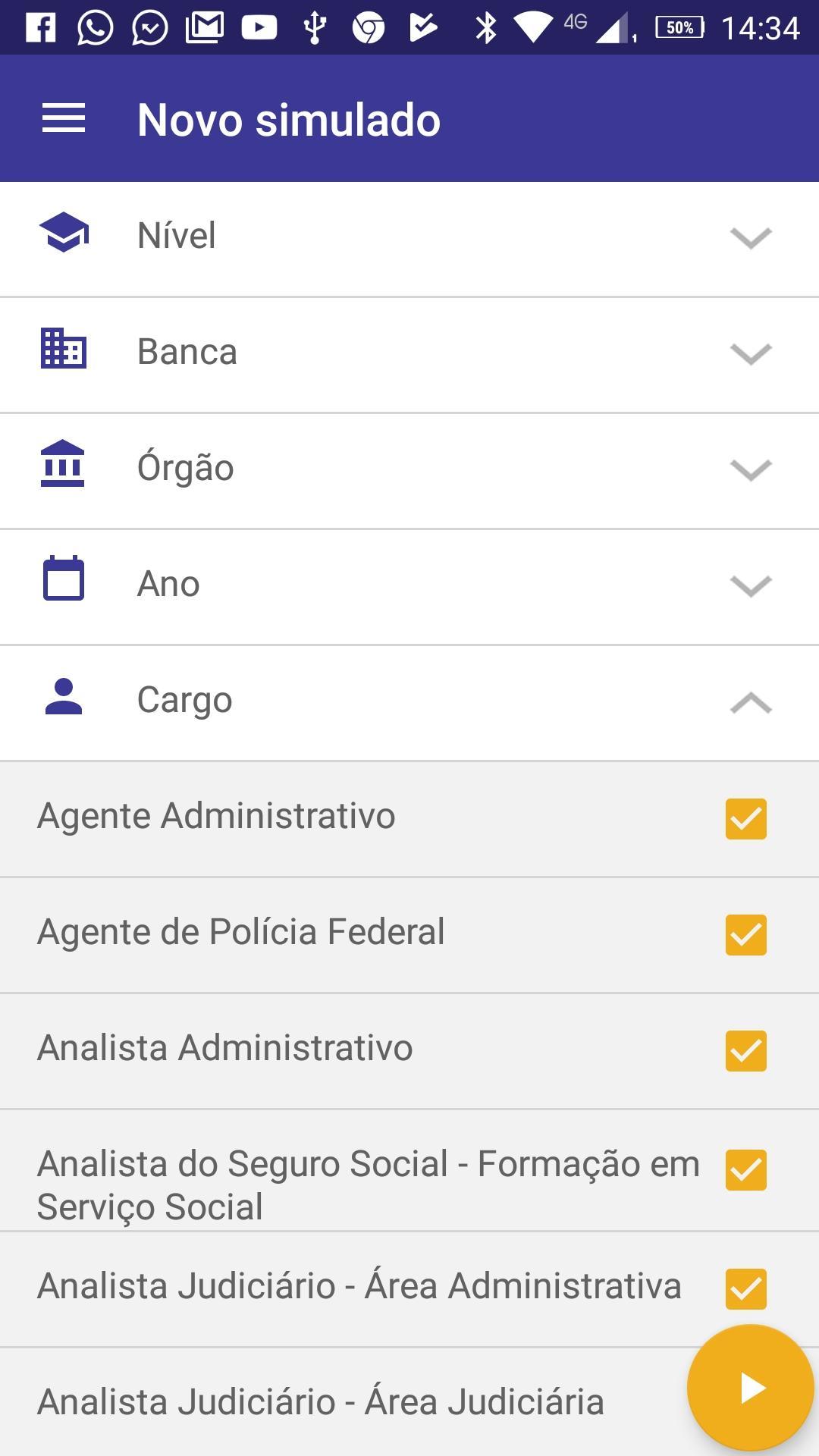Start the simulado with play button

(751, 1389)
